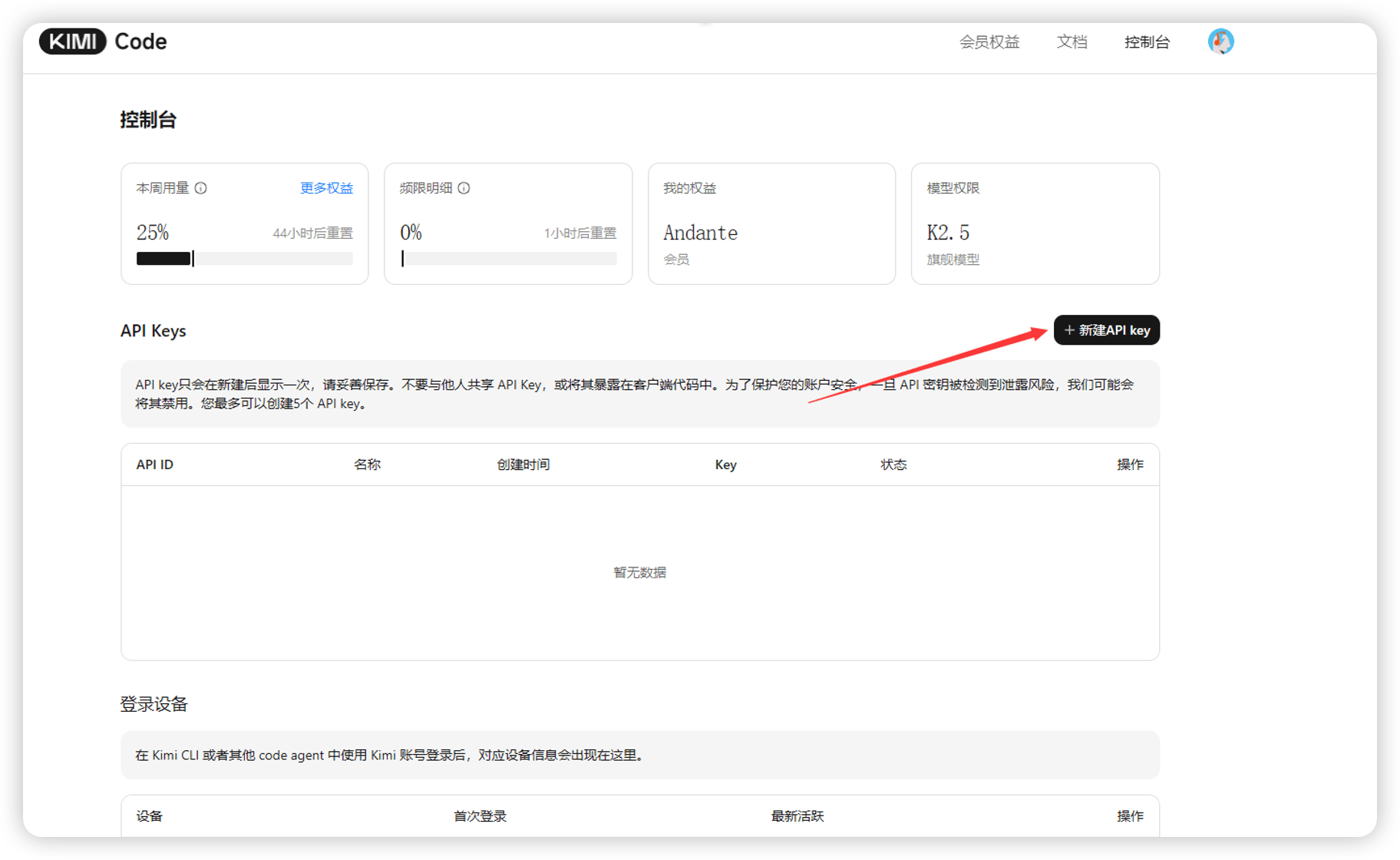
Task: Click the 25% weekly usage value
Action: pos(153,233)
